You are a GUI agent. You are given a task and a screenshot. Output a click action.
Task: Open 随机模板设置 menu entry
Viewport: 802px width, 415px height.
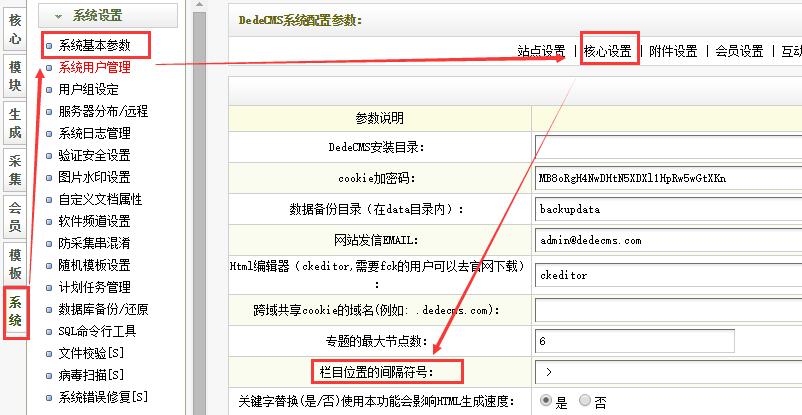pos(95,265)
